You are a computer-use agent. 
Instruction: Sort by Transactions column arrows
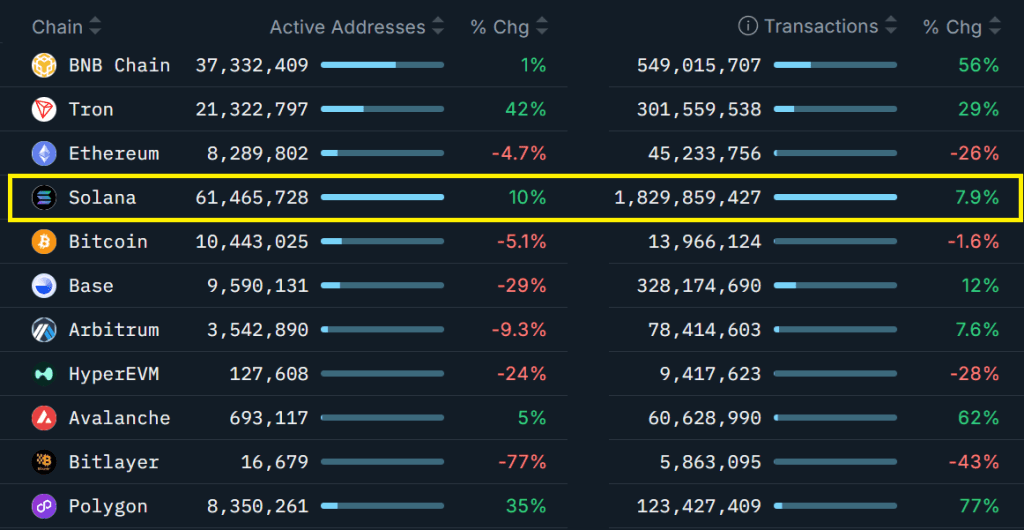click(x=892, y=27)
